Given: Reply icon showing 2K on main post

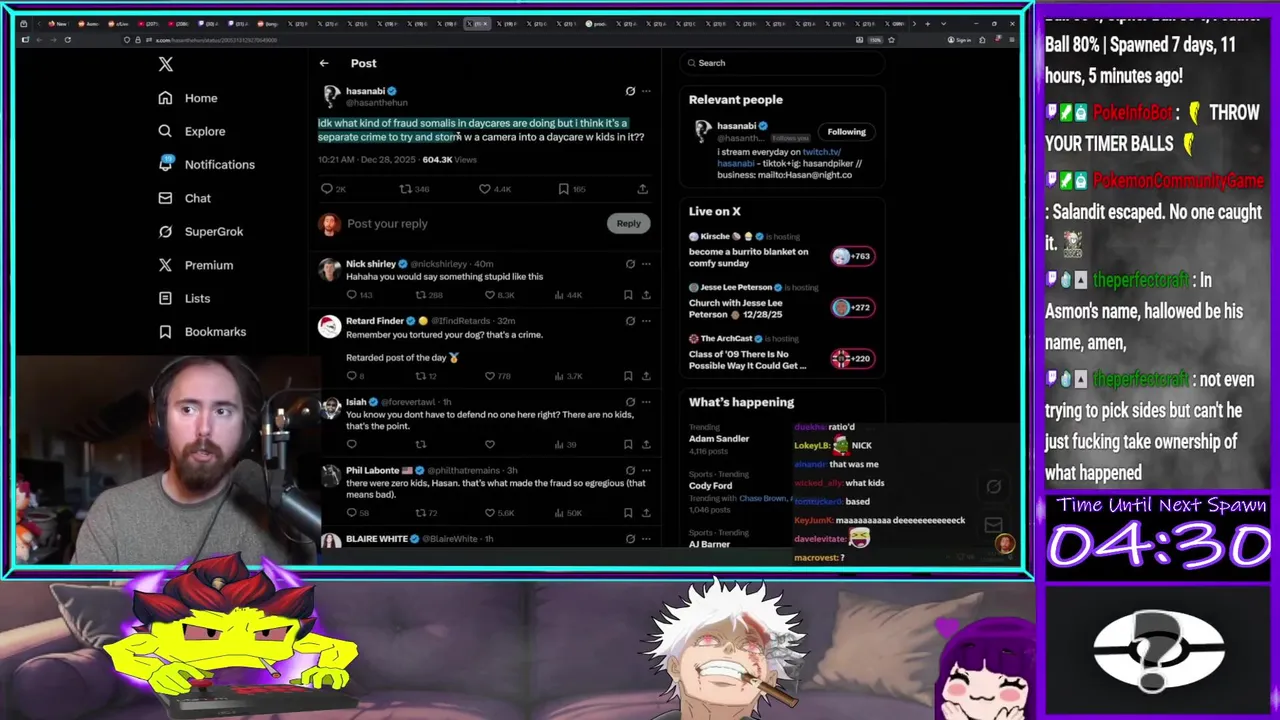Looking at the screenshot, I should click(x=333, y=188).
